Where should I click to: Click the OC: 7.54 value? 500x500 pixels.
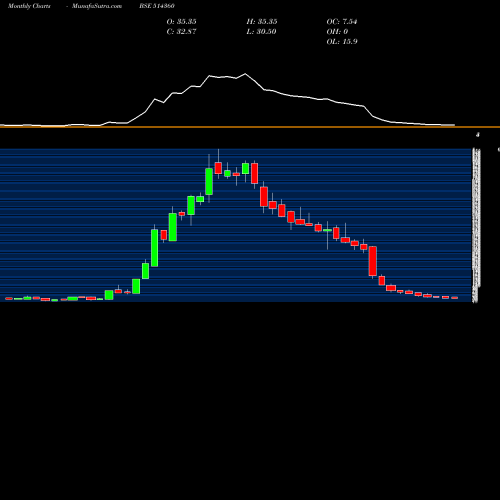342,22
